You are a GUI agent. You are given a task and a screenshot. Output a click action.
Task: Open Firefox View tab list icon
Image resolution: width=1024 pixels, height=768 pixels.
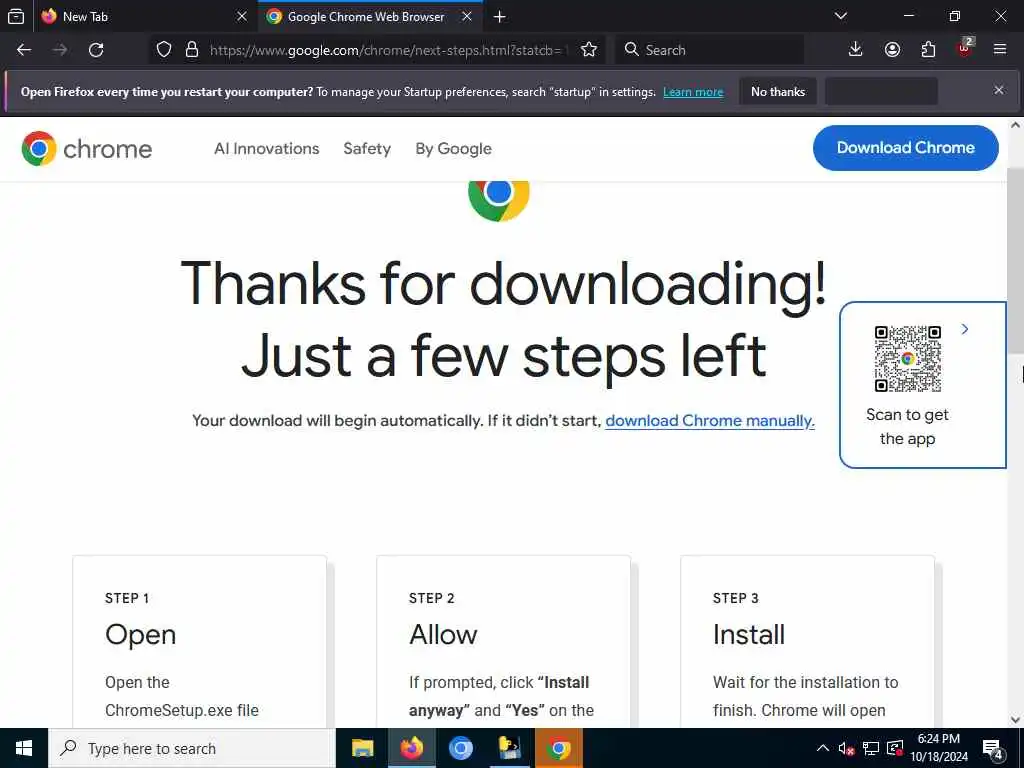click(16, 16)
